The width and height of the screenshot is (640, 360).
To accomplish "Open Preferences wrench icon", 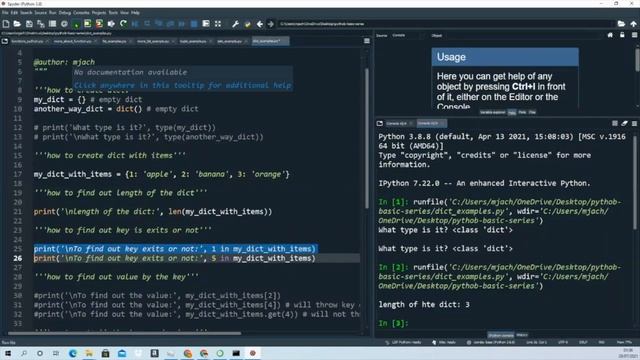I will [236, 24].
